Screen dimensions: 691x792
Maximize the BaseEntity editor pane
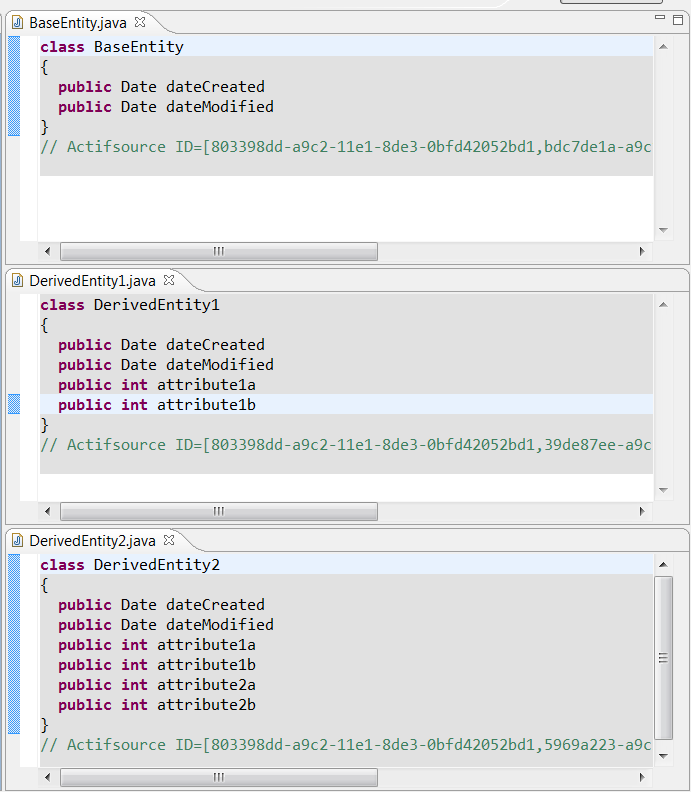[677, 18]
